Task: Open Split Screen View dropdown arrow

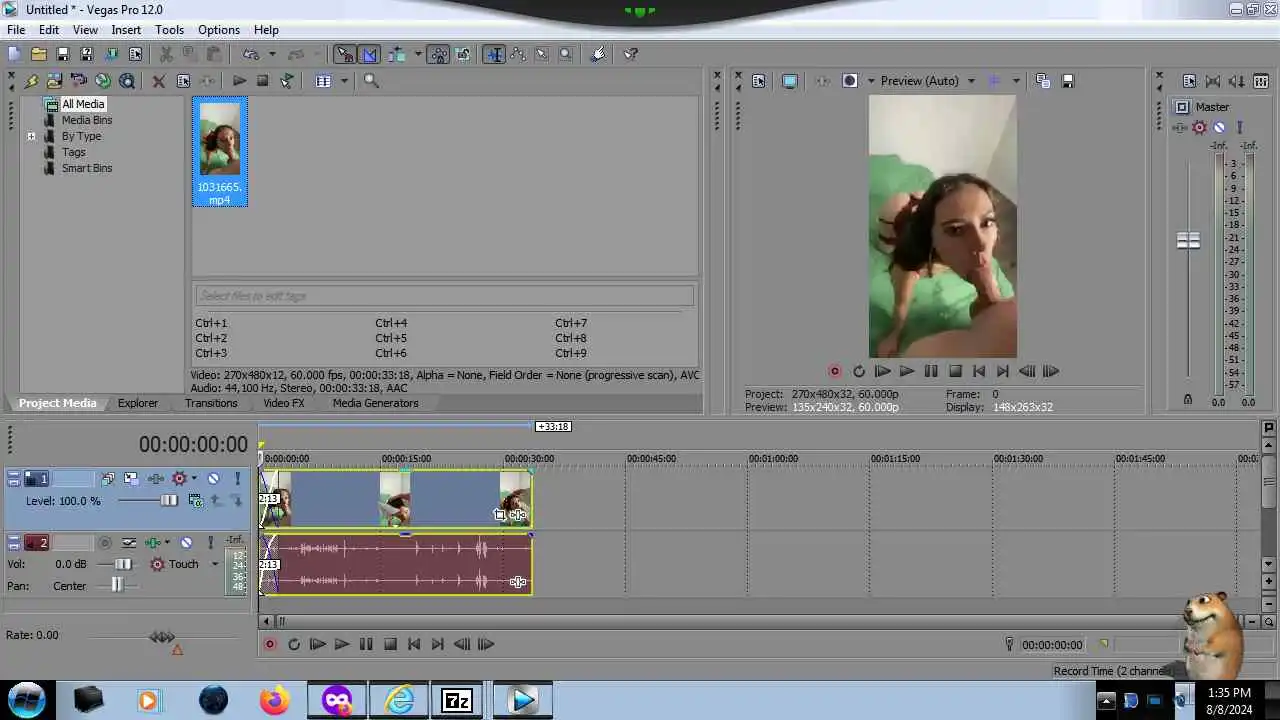Action: tap(871, 81)
